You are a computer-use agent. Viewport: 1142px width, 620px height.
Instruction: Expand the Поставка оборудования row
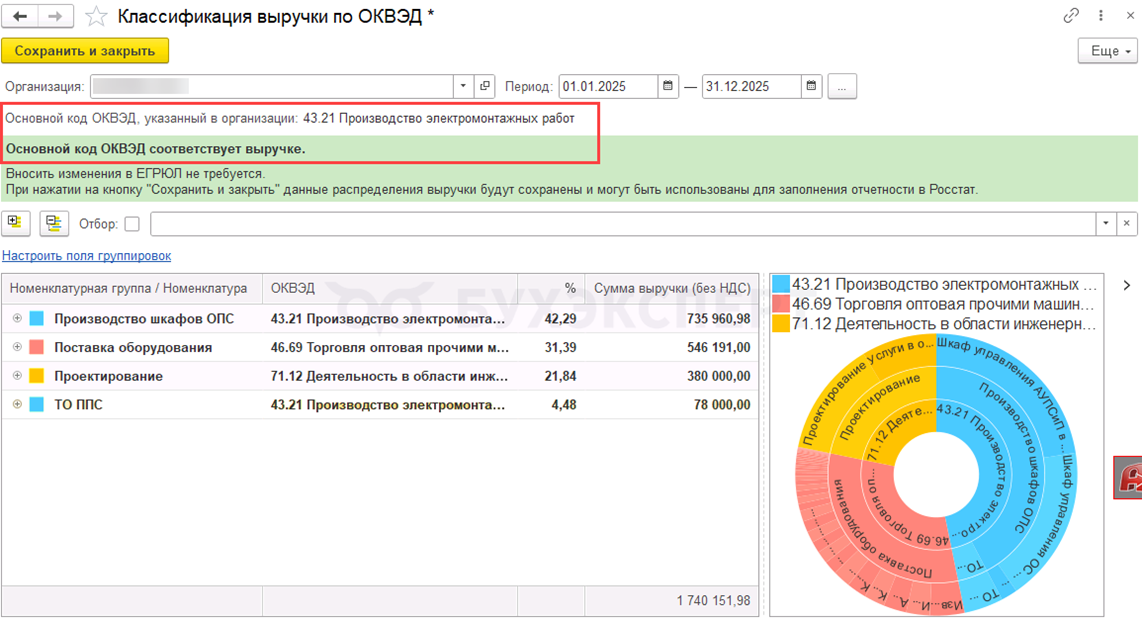(x=17, y=347)
